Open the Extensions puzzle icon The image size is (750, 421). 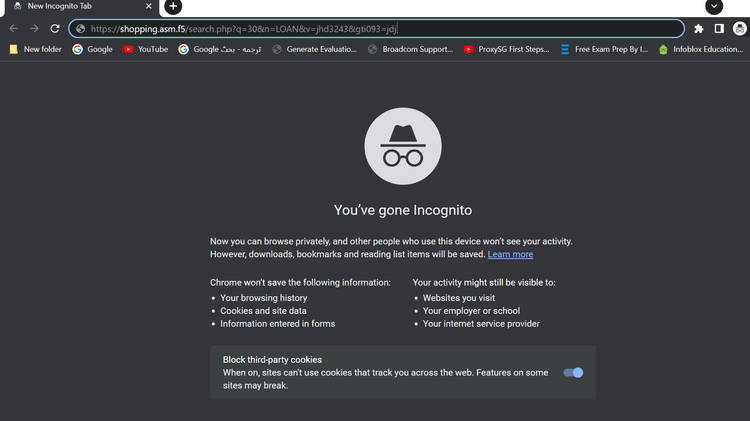pyautogui.click(x=699, y=29)
